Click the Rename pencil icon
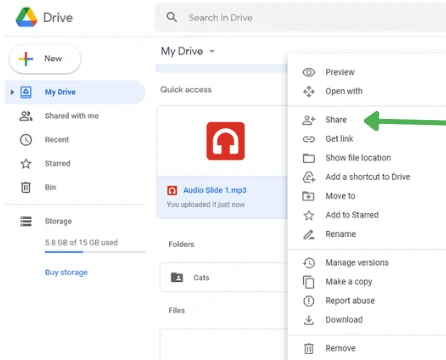 pos(309,234)
